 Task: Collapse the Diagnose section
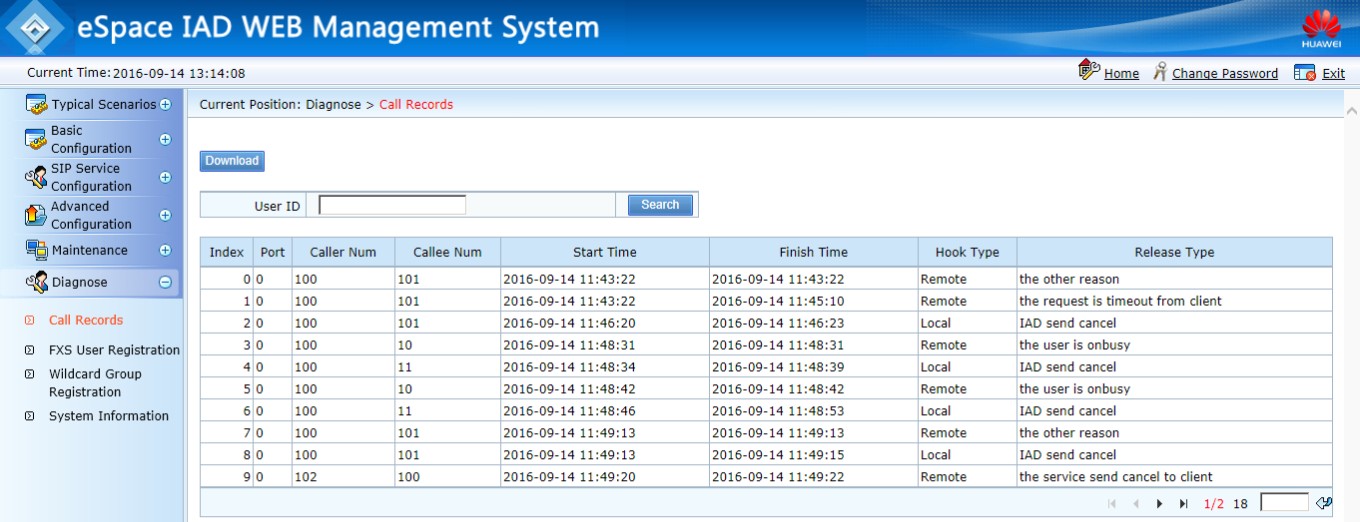[165, 282]
